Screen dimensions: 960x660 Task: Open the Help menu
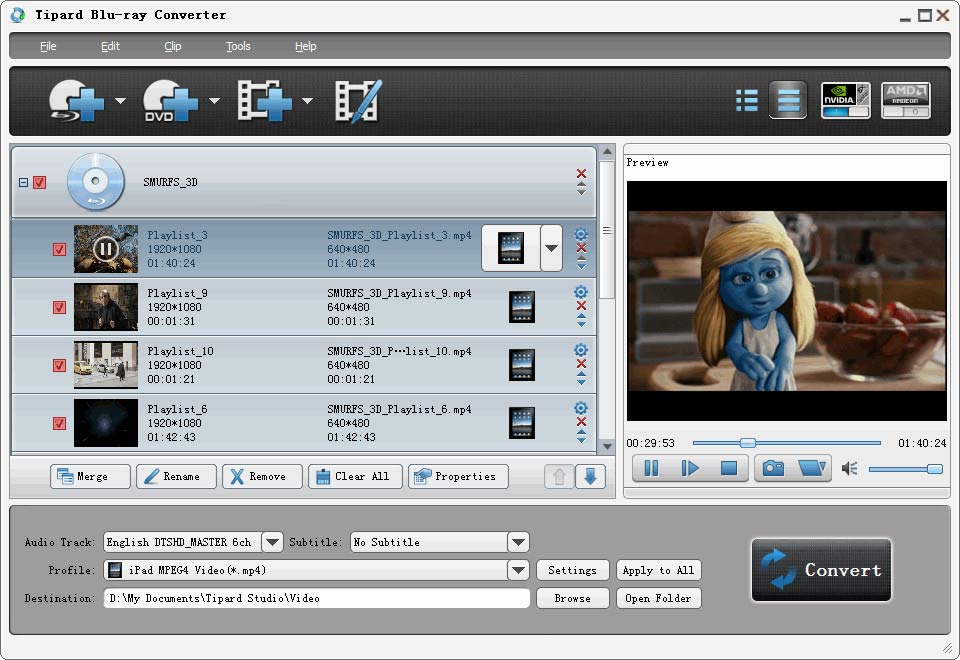pyautogui.click(x=306, y=46)
